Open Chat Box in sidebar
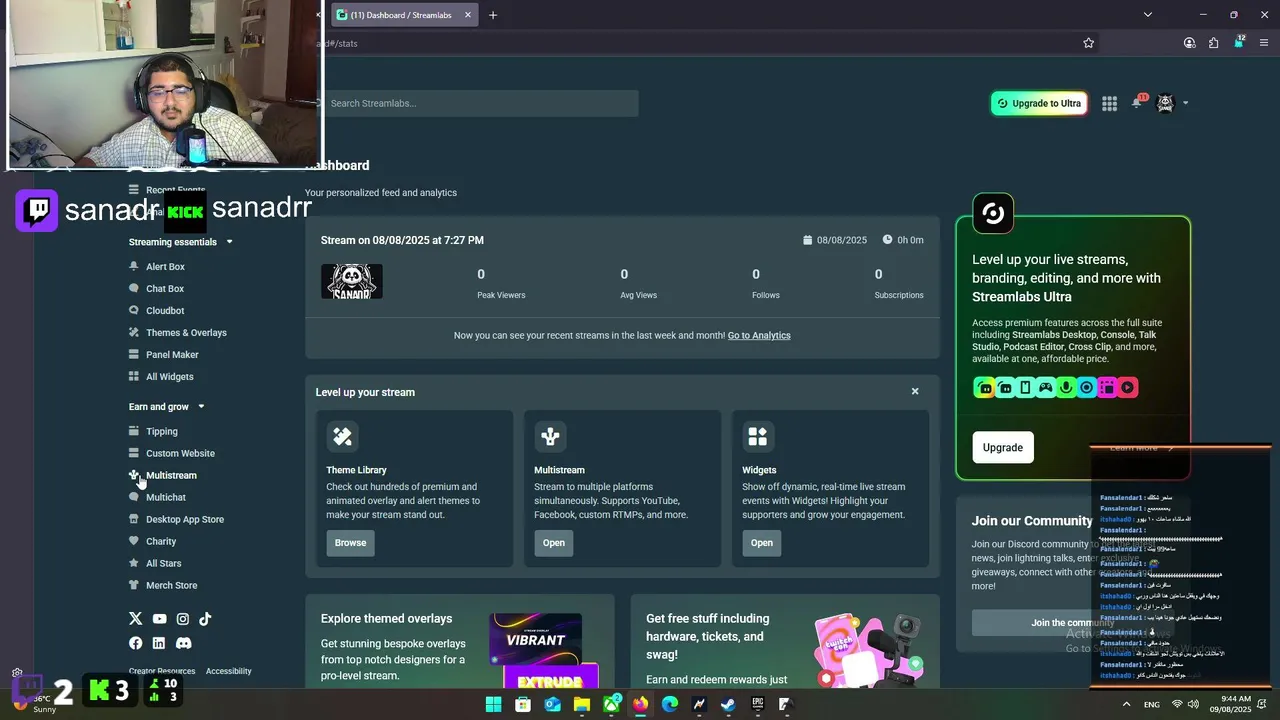Image resolution: width=1280 pixels, height=720 pixels. pos(165,289)
